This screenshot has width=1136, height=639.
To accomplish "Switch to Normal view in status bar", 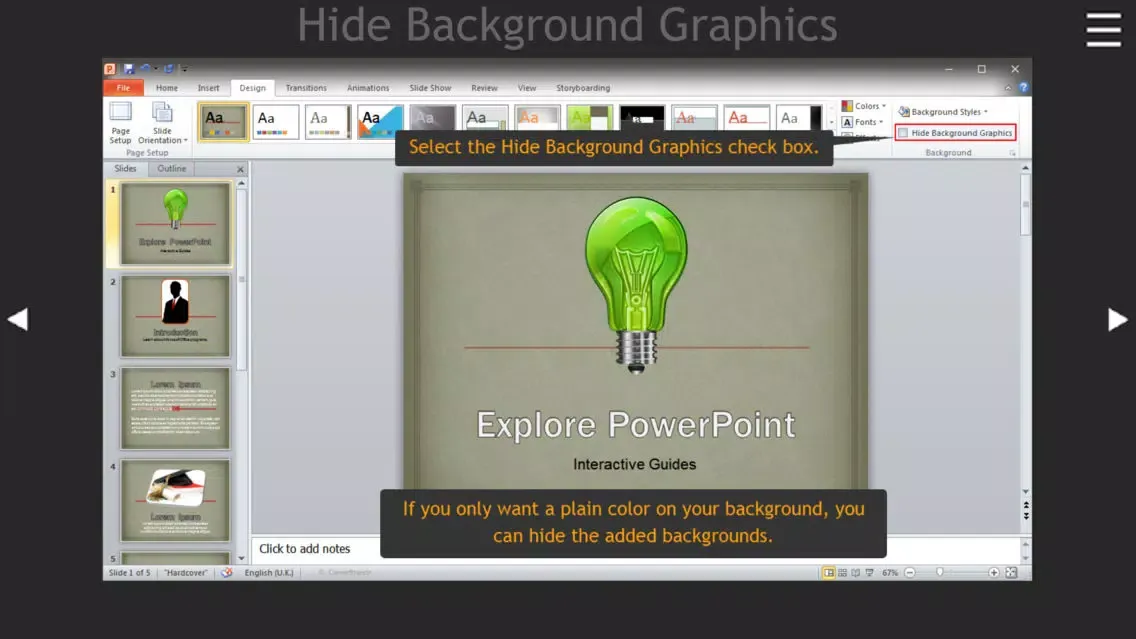I will coord(829,572).
